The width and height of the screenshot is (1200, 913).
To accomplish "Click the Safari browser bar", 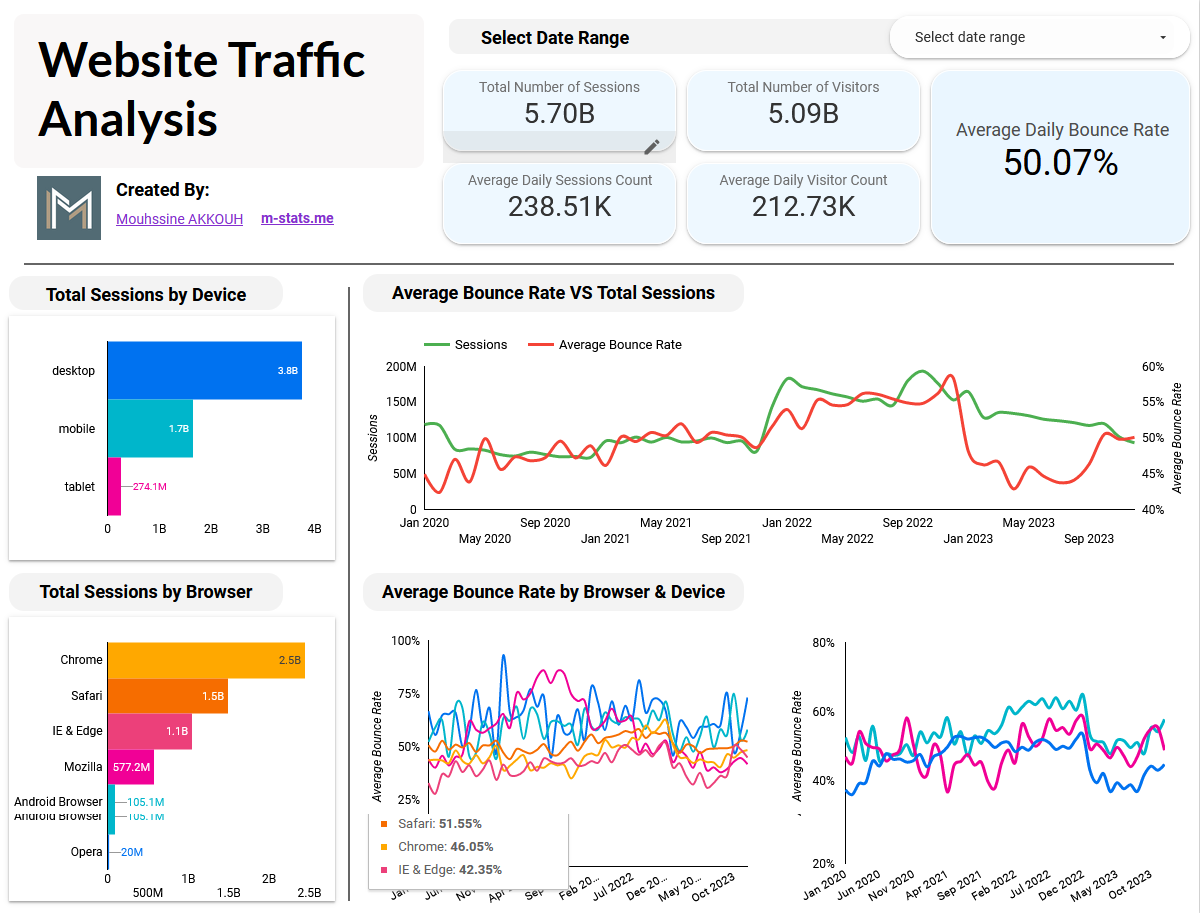I will (x=167, y=695).
